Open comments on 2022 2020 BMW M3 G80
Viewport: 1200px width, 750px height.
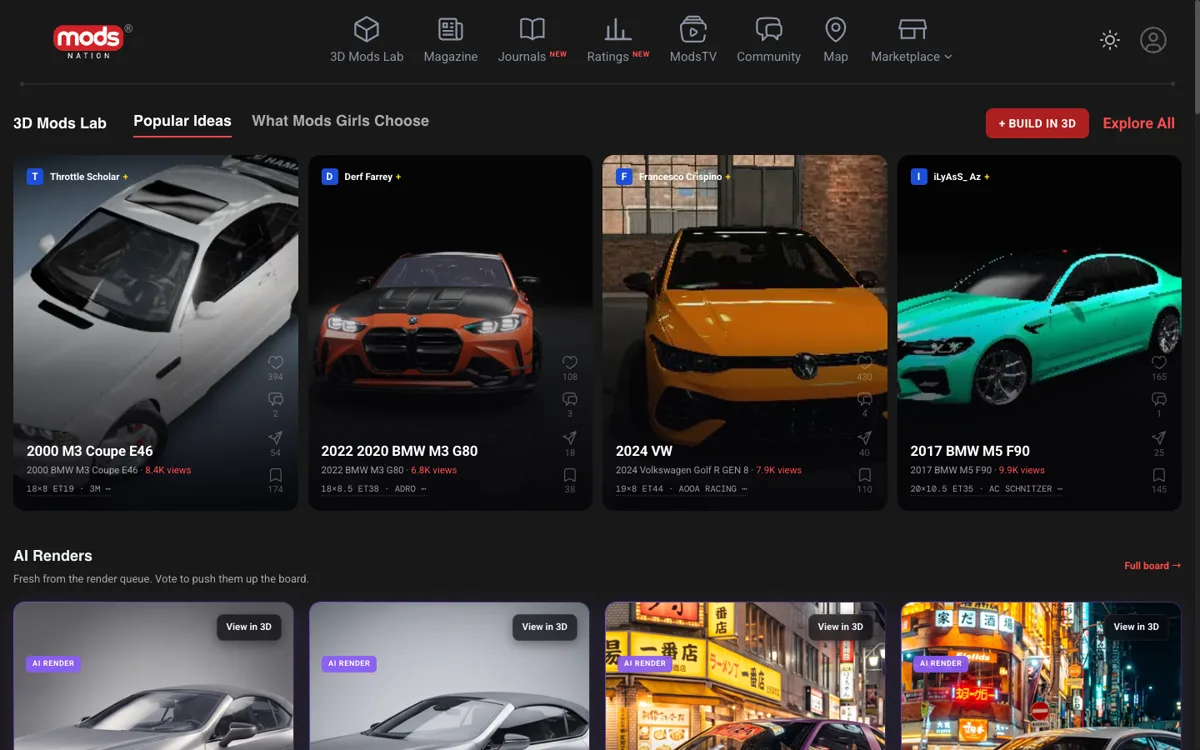pos(570,400)
